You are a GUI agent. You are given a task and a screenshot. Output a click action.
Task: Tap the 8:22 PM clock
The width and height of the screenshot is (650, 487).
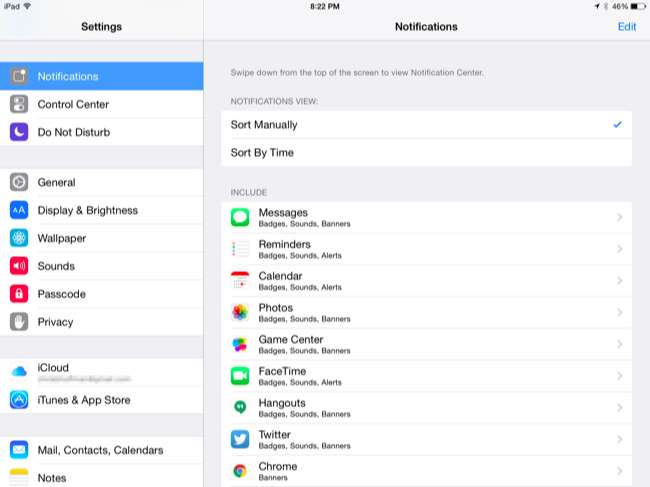point(325,6)
